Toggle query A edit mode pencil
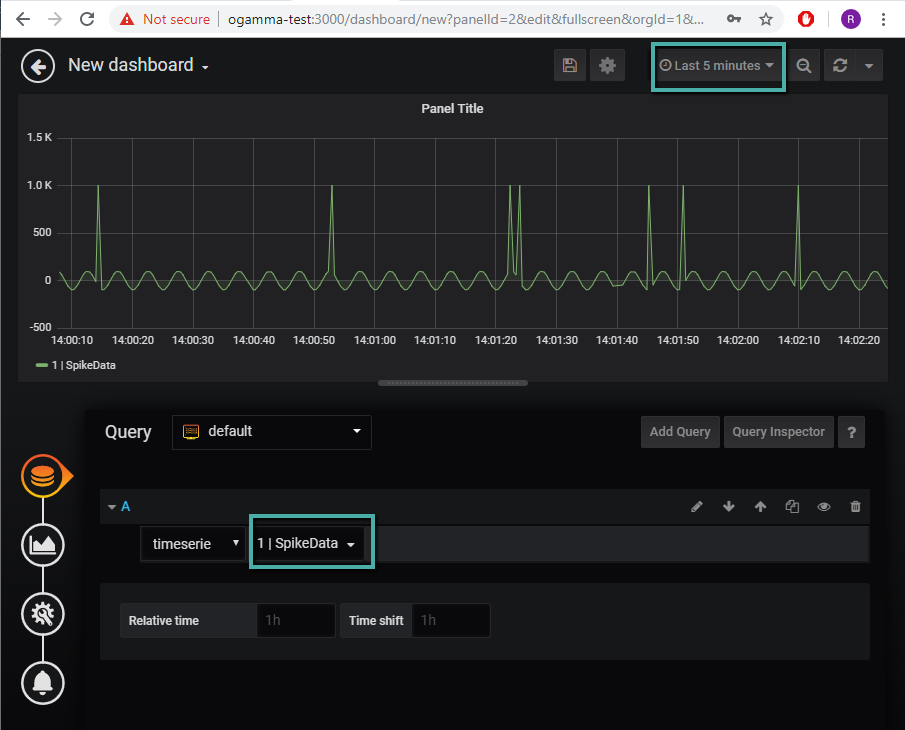 pyautogui.click(x=697, y=507)
